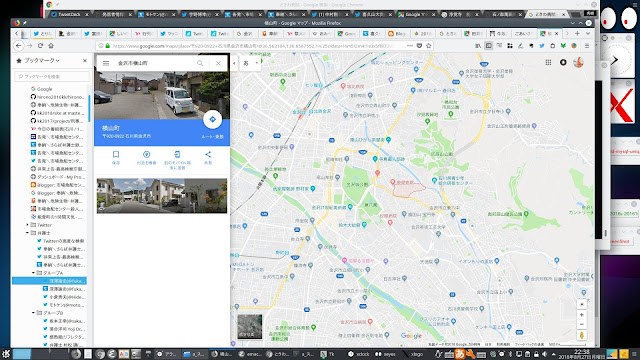Collapse the グループA bookmark folder
640x360 pixels.
[33, 273]
